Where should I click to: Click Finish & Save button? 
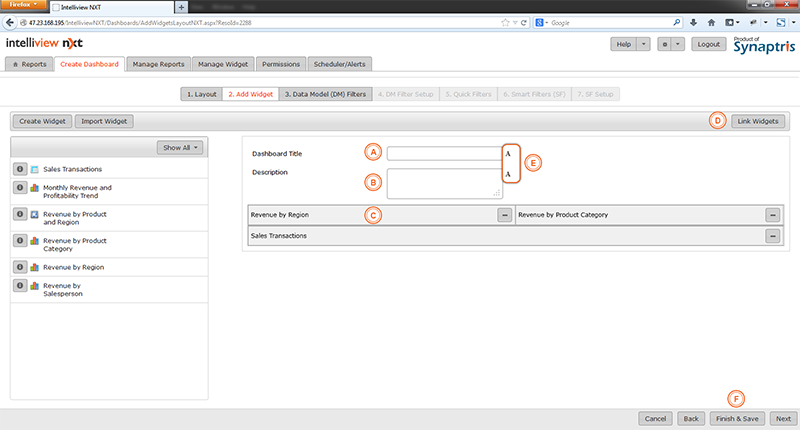pos(737,419)
